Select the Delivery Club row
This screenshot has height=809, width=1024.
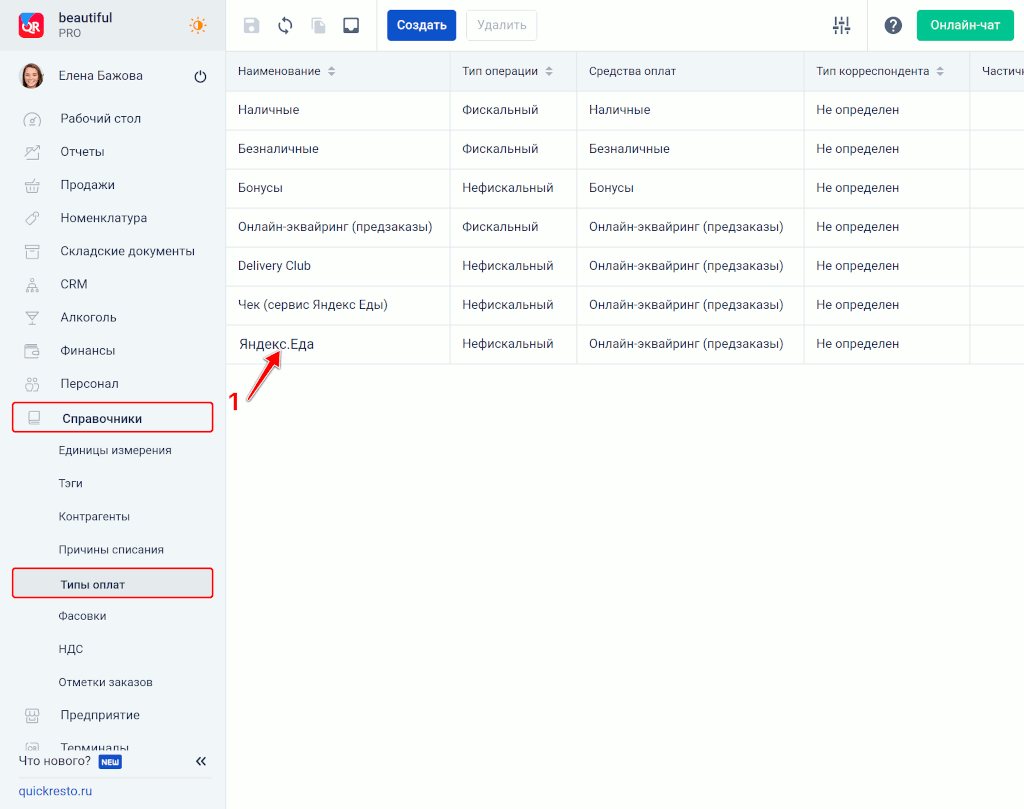[x=625, y=266]
